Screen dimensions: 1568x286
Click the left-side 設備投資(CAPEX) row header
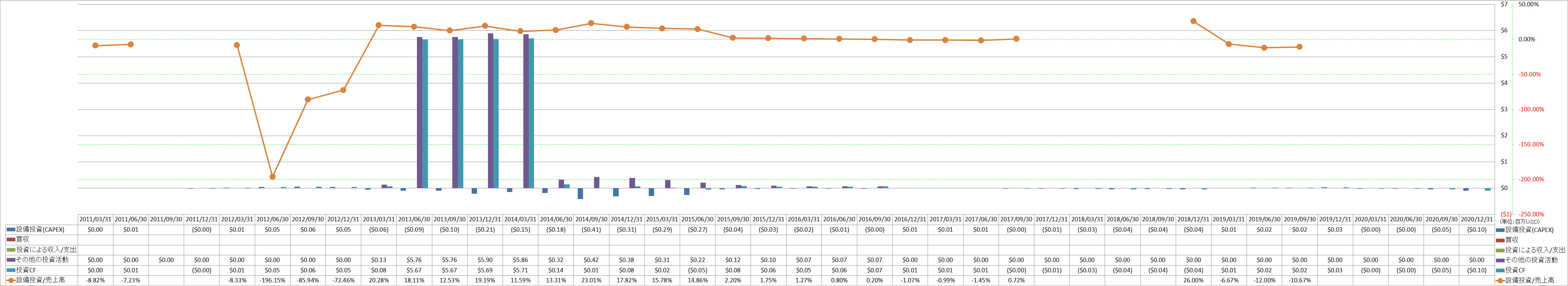coord(41,230)
